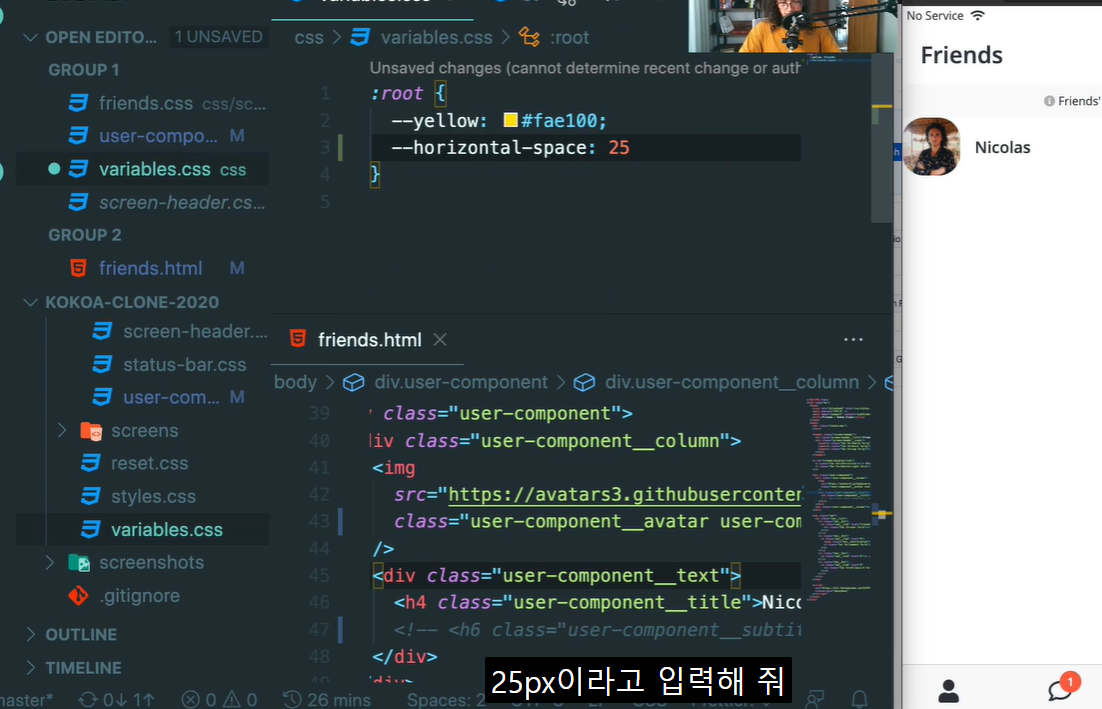Open styles.css in the file tree
The image size is (1102, 709).
[x=153, y=496]
